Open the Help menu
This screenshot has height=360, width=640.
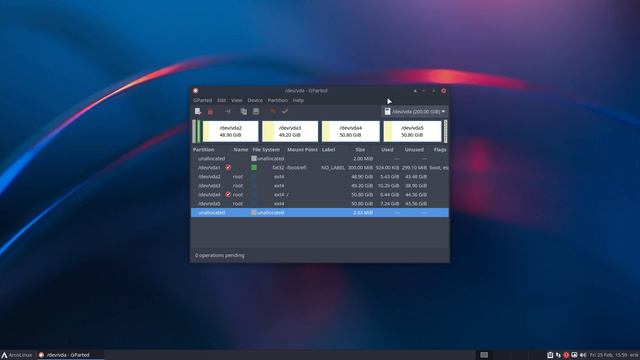[298, 100]
